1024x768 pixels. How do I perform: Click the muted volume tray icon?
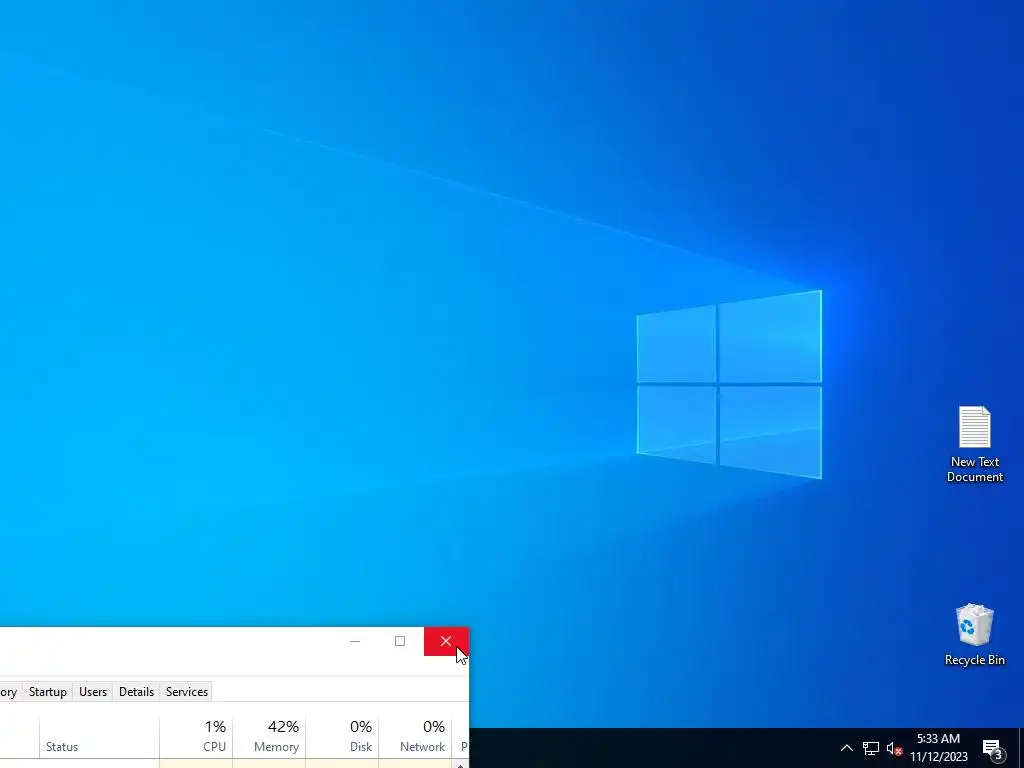click(x=894, y=748)
